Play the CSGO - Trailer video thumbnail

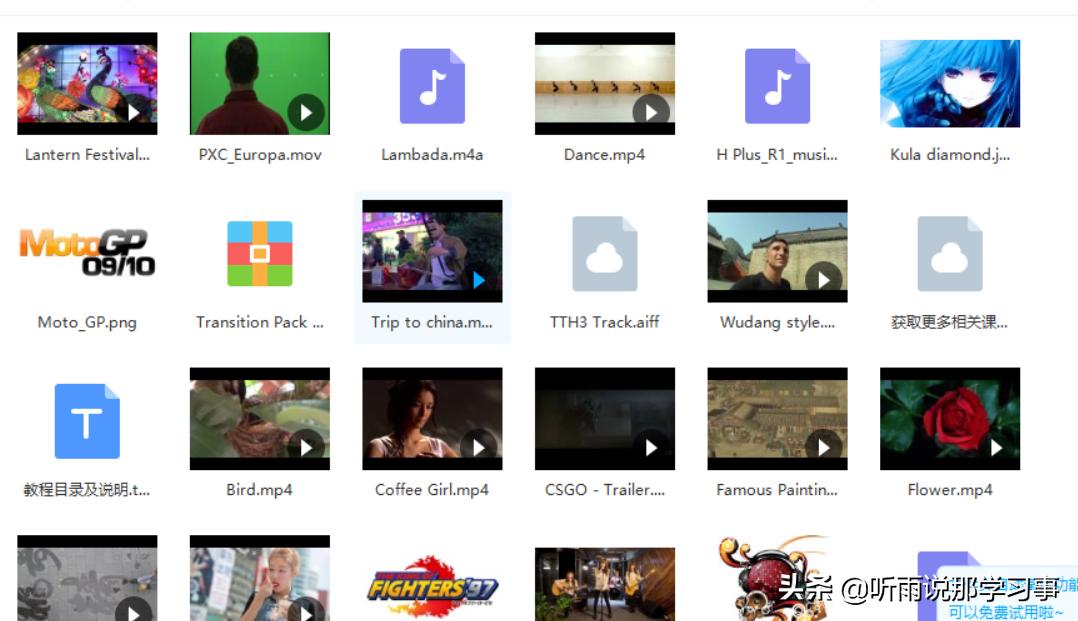click(x=605, y=419)
